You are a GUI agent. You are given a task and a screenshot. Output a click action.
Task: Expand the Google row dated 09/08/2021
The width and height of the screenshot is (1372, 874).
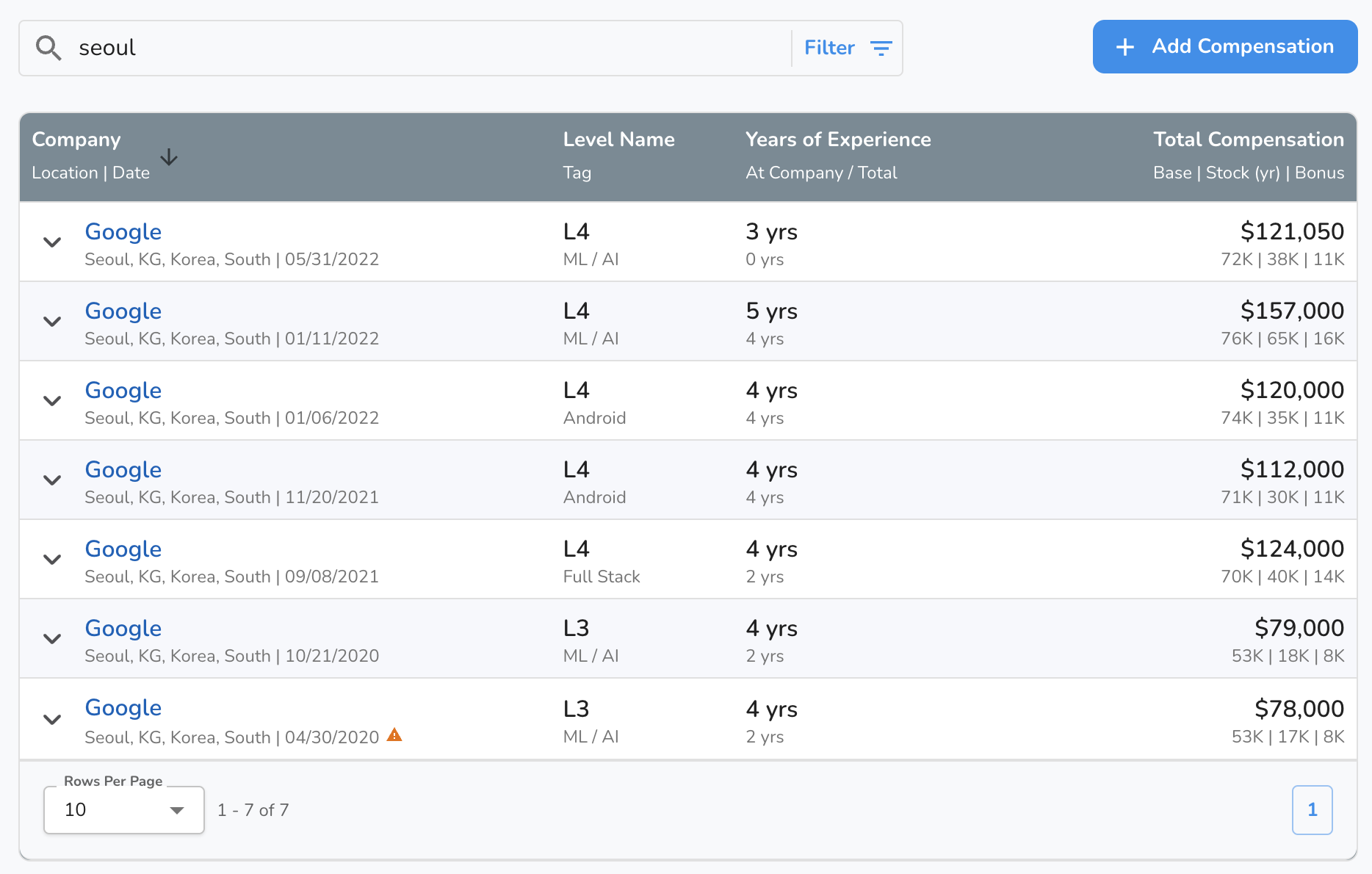(52, 559)
